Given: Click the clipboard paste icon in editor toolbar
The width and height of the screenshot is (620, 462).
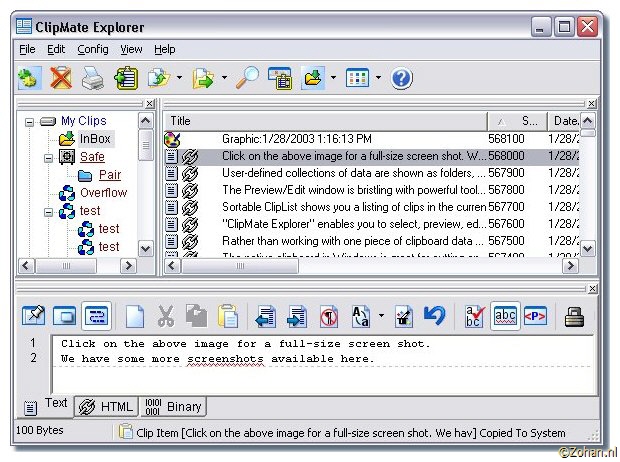Looking at the screenshot, I should [x=228, y=316].
